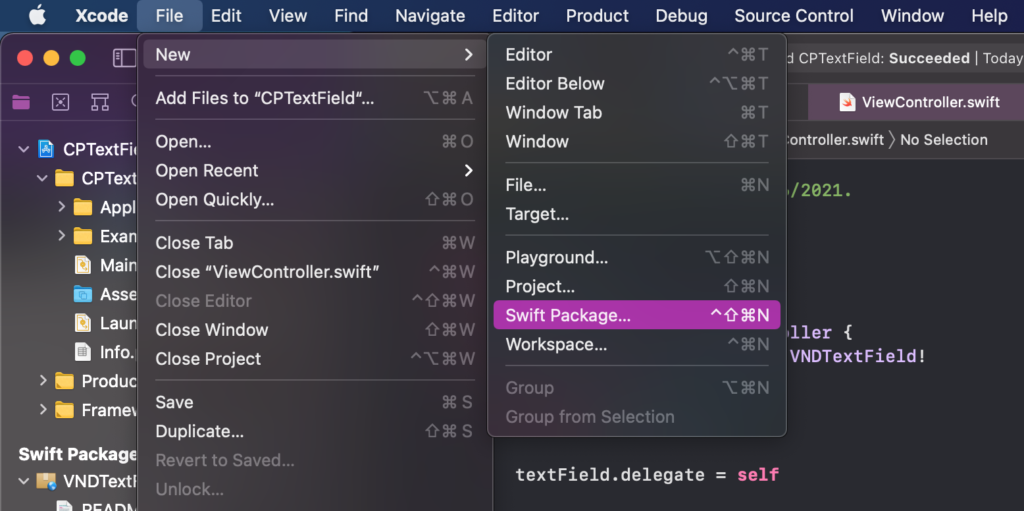Expand the Exam folder
The width and height of the screenshot is (1024, 511).
pyautogui.click(x=61, y=236)
